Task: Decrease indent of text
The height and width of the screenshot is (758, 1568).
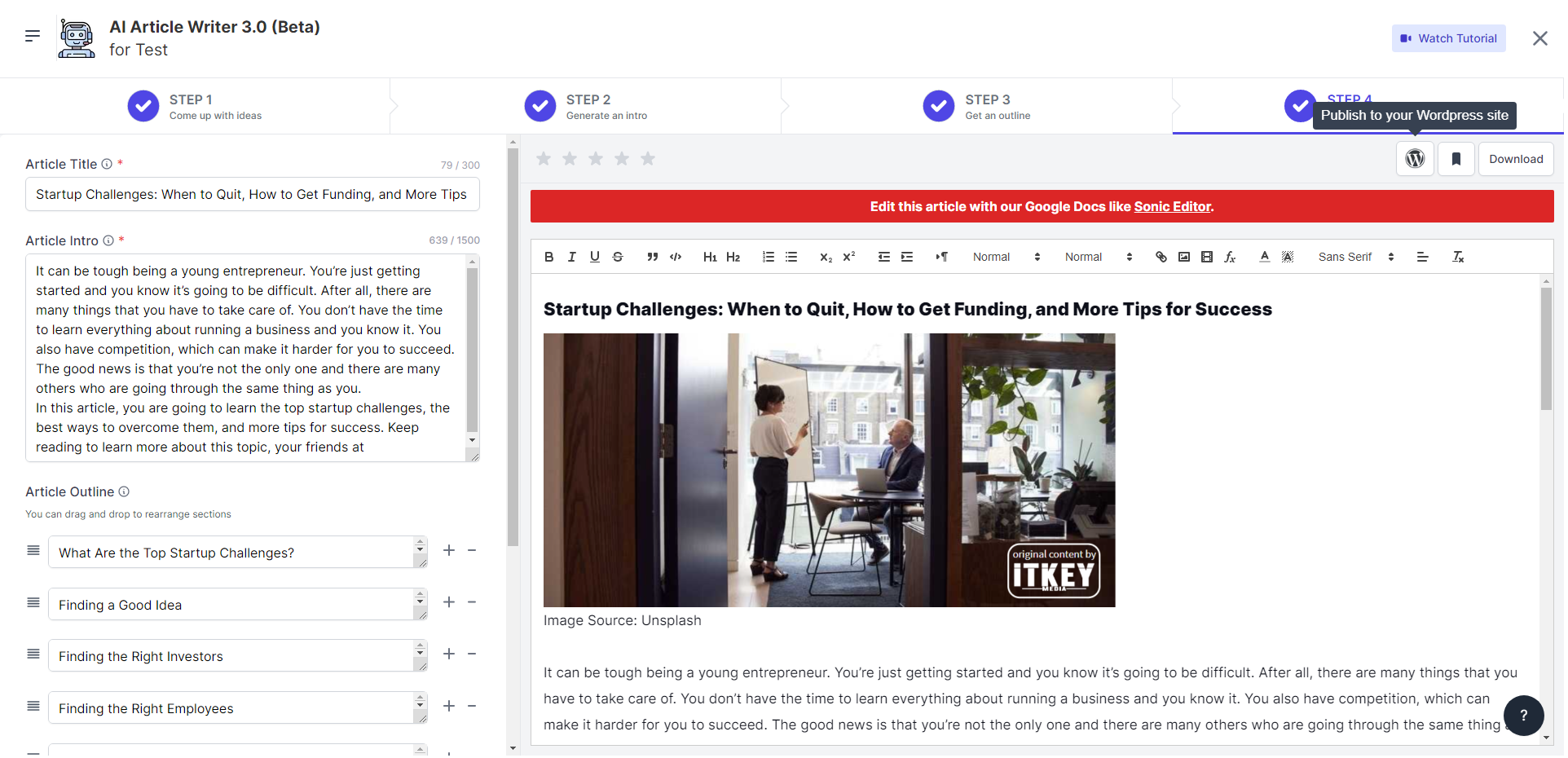Action: [883, 257]
